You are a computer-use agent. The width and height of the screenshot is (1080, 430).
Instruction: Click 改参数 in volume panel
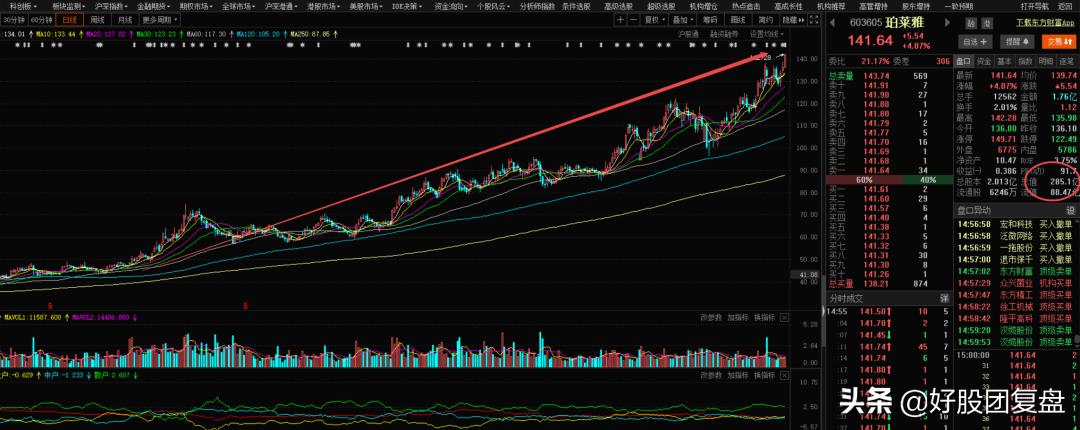[x=711, y=318]
